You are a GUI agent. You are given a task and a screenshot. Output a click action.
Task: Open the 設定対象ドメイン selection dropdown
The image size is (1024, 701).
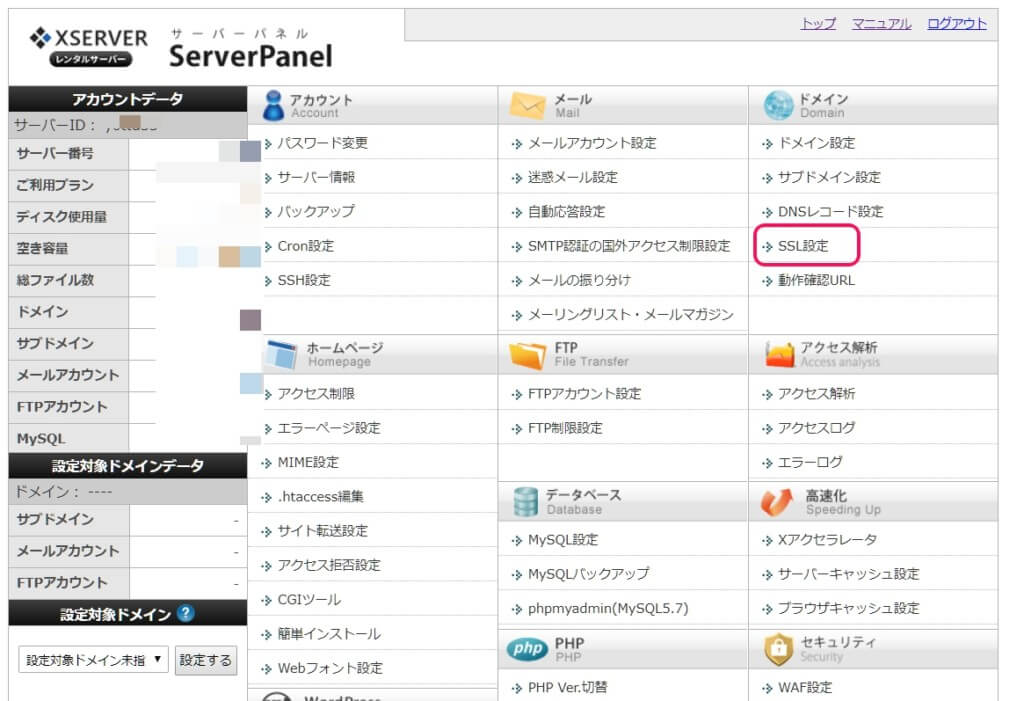pyautogui.click(x=91, y=659)
